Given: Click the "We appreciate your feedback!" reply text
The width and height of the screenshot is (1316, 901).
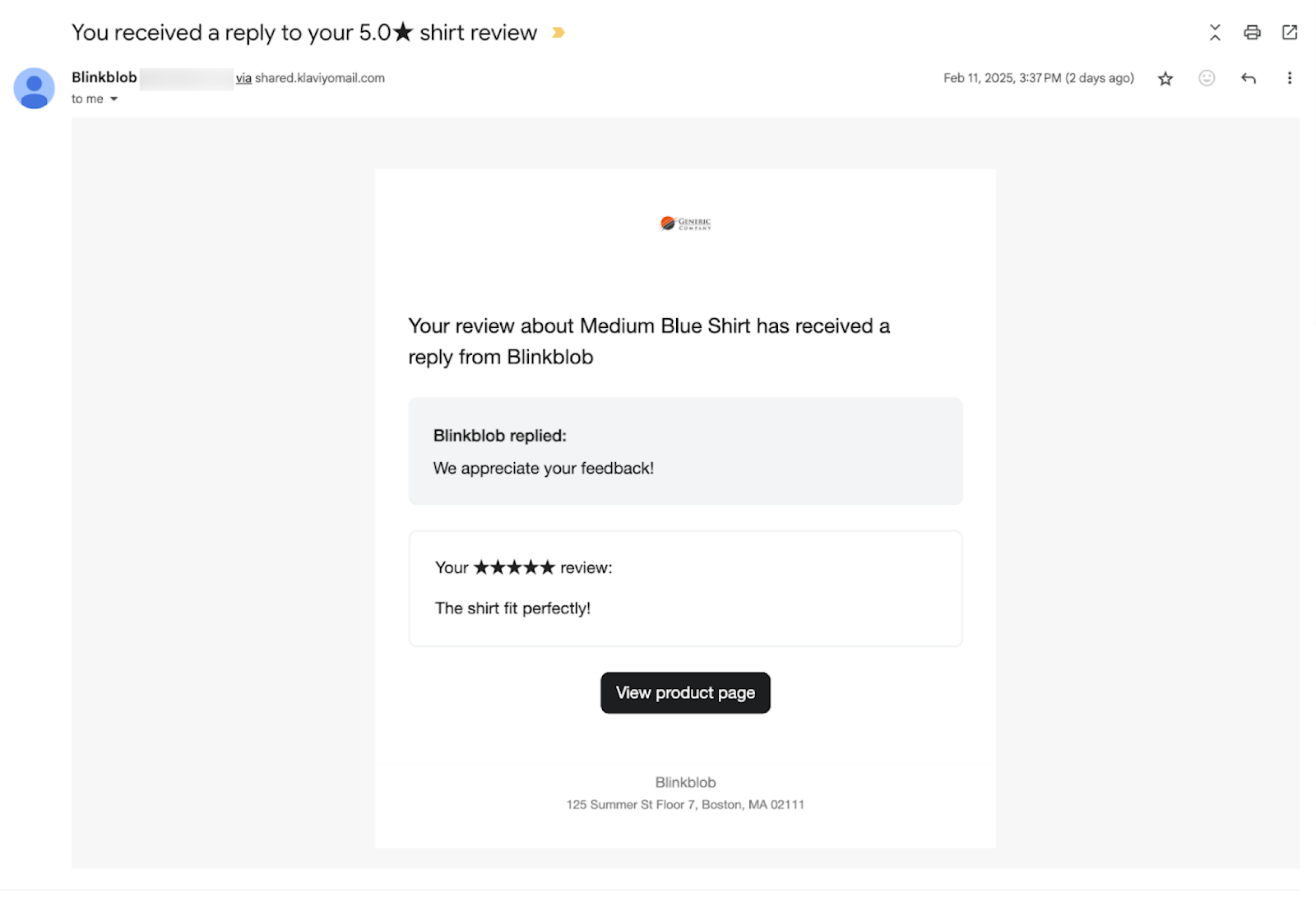Looking at the screenshot, I should [543, 469].
